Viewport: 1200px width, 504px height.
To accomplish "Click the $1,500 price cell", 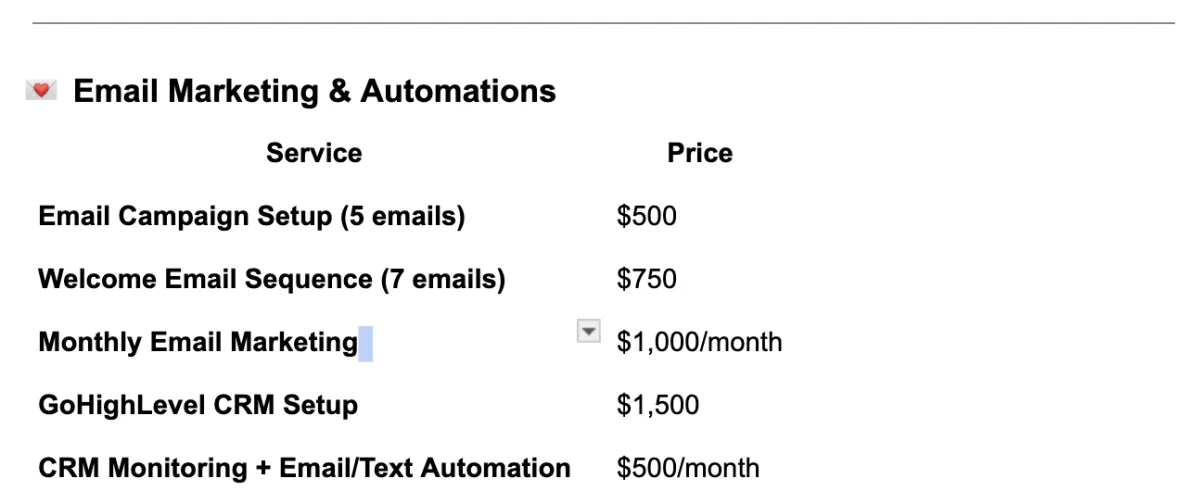I will pyautogui.click(x=658, y=405).
